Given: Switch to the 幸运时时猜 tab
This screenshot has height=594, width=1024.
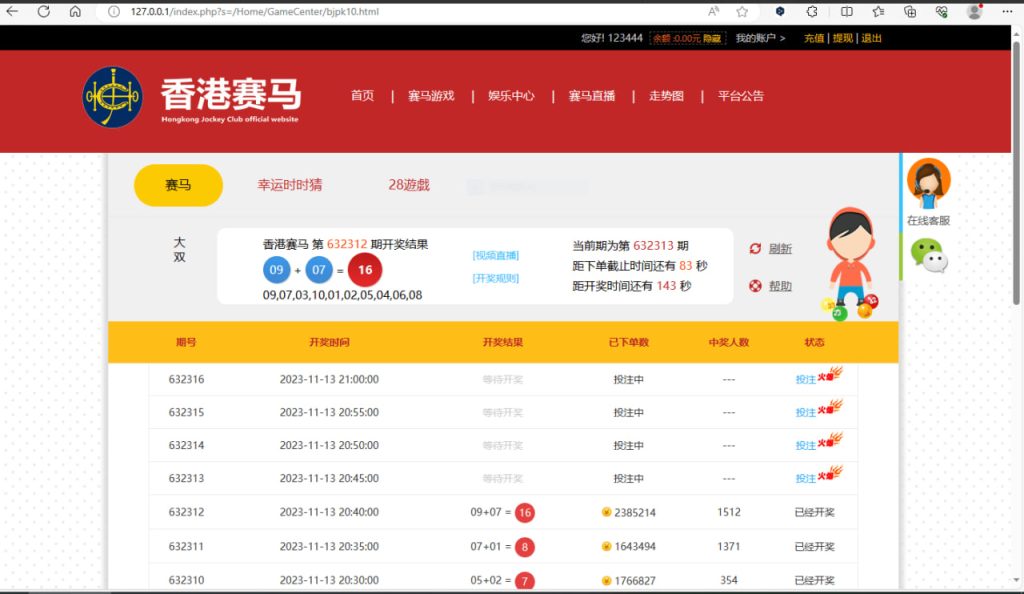Looking at the screenshot, I should pyautogui.click(x=289, y=185).
